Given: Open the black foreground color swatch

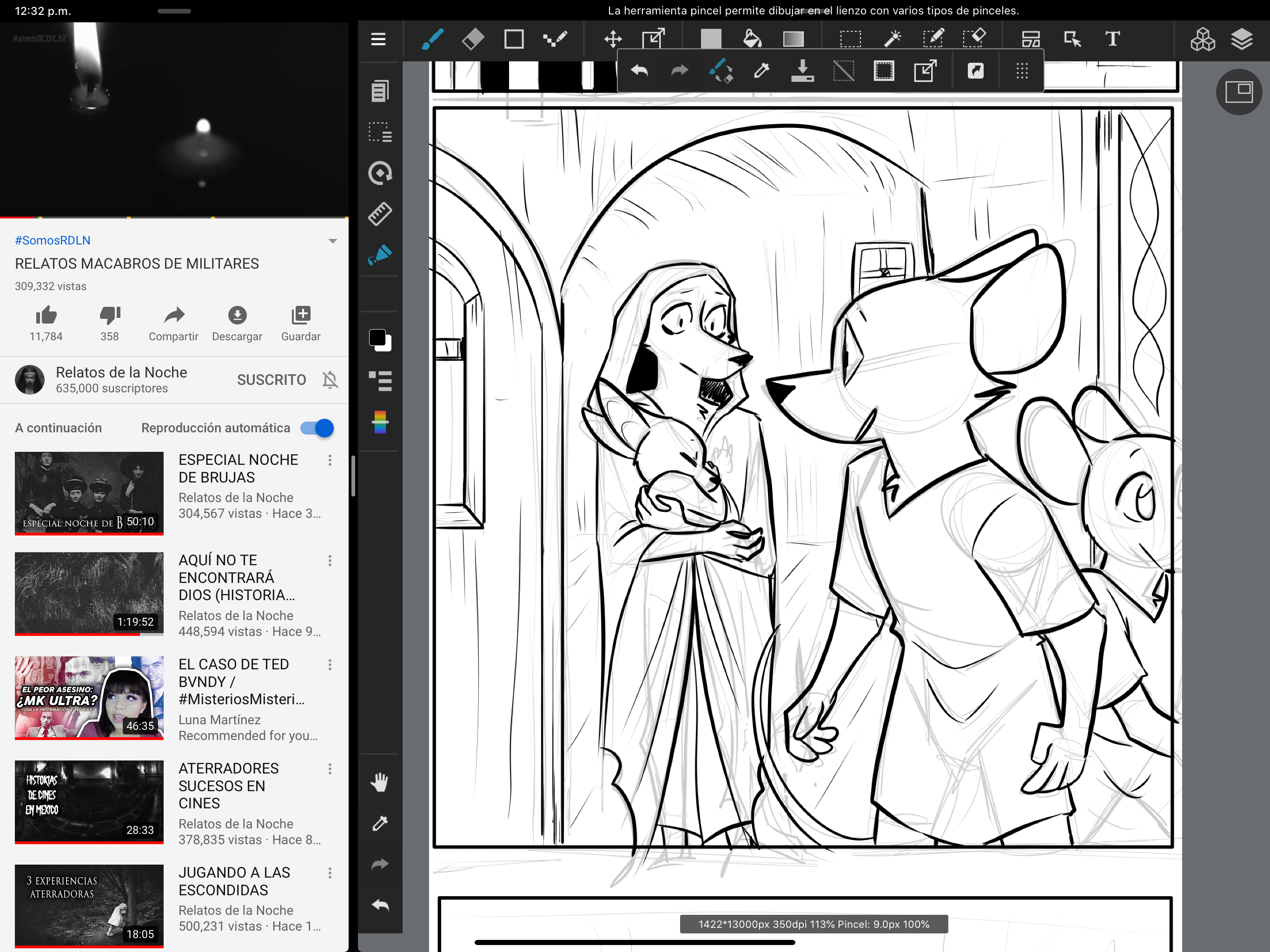Looking at the screenshot, I should 377,337.
